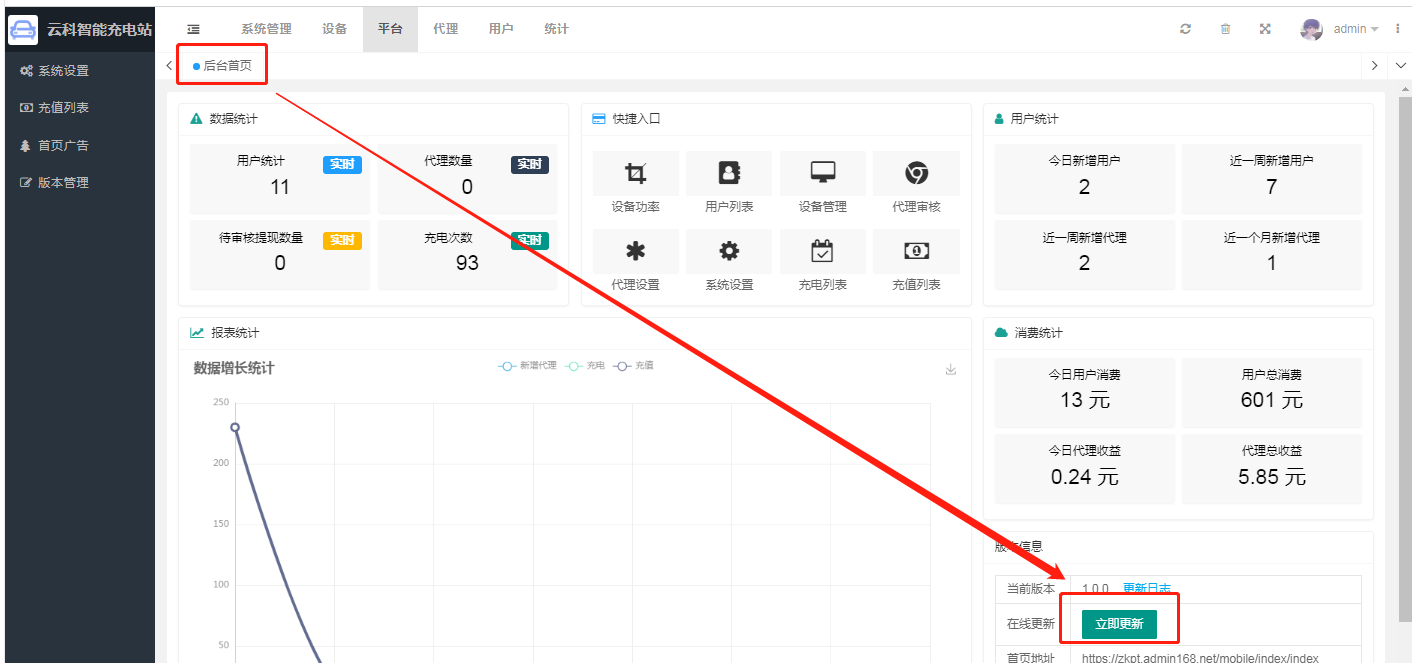Click the blue 实时 badge for 用户统计
This screenshot has height=663, width=1412.
click(342, 164)
